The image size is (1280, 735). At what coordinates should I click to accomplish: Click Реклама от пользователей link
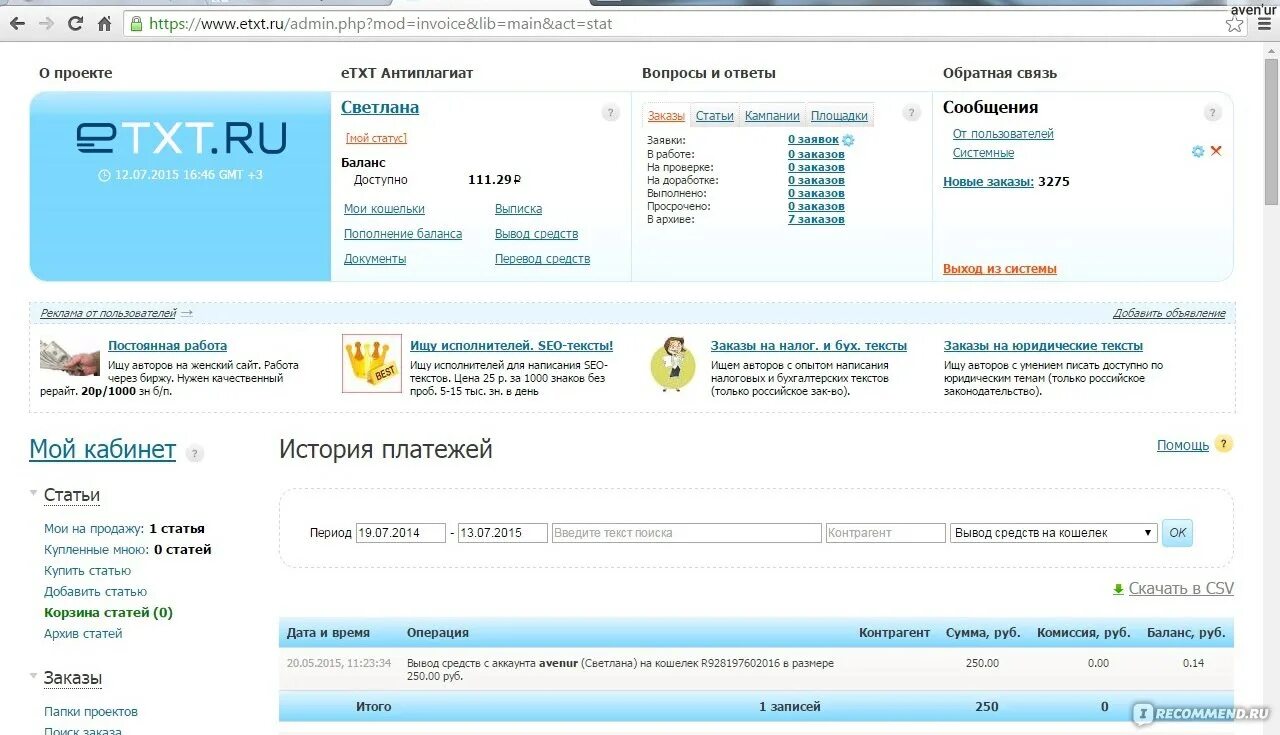[x=108, y=313]
